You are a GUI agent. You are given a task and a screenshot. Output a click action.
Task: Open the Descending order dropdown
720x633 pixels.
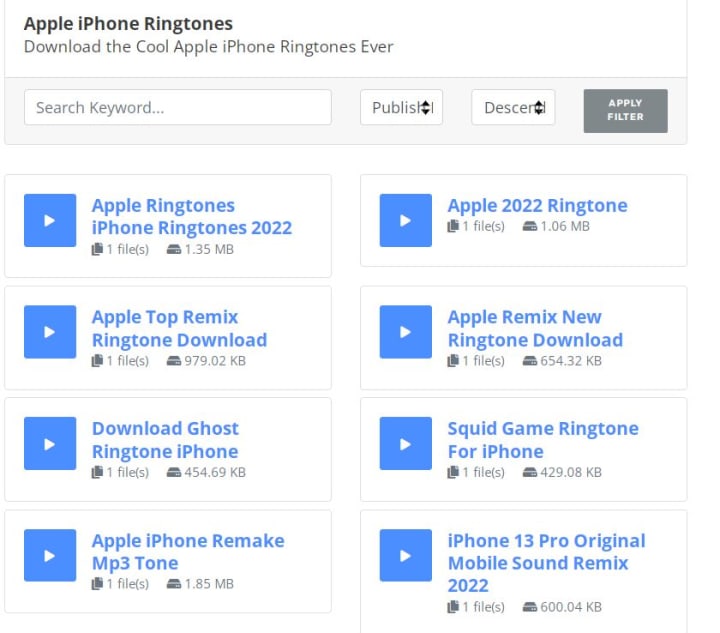(513, 107)
